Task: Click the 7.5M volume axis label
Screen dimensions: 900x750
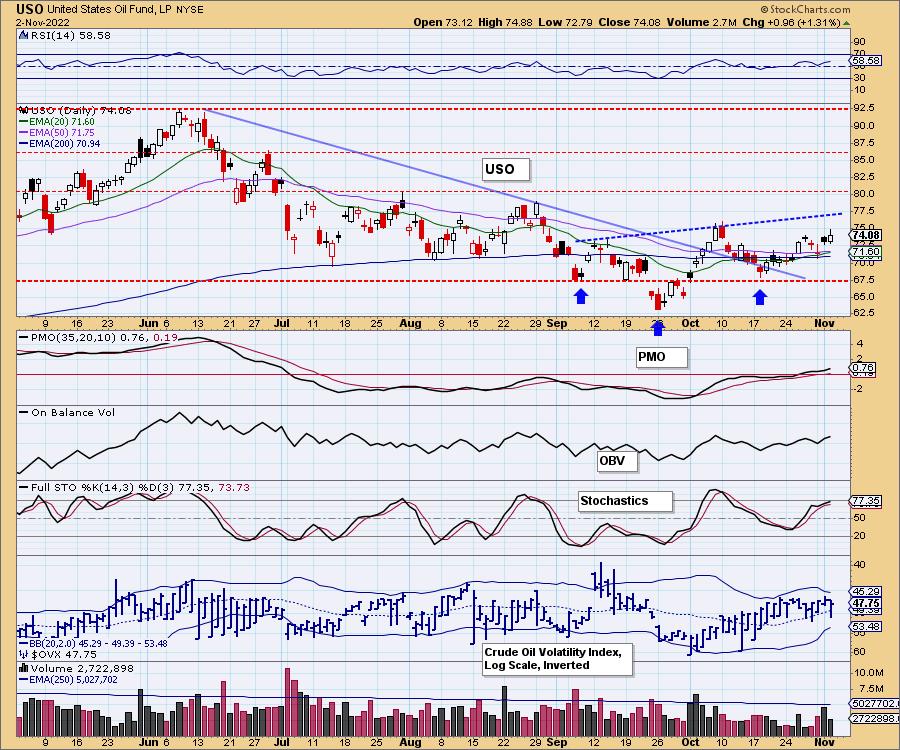Action: (871, 688)
